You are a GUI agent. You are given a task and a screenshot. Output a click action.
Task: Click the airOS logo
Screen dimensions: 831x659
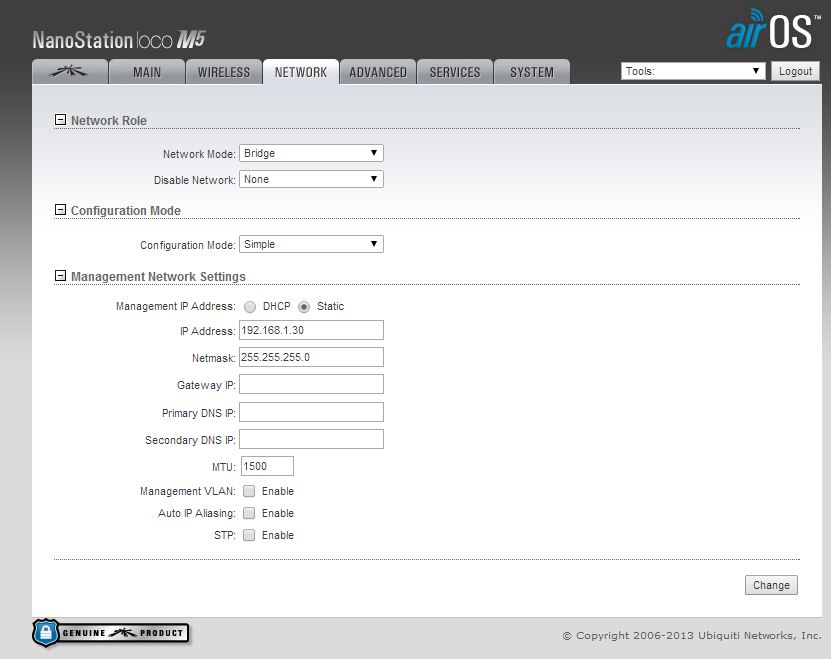pos(772,29)
